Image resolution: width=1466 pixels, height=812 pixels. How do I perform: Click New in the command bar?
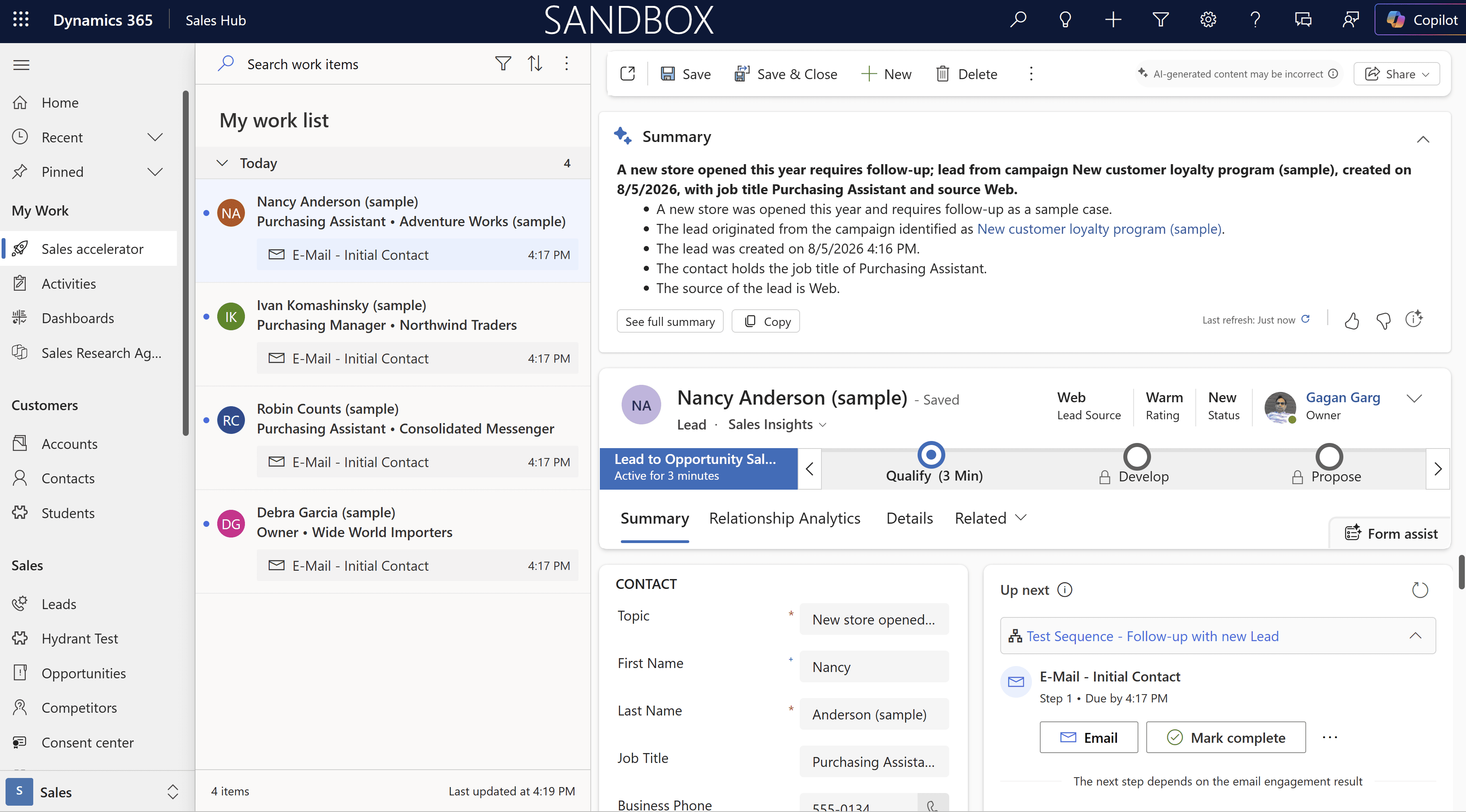click(x=886, y=74)
